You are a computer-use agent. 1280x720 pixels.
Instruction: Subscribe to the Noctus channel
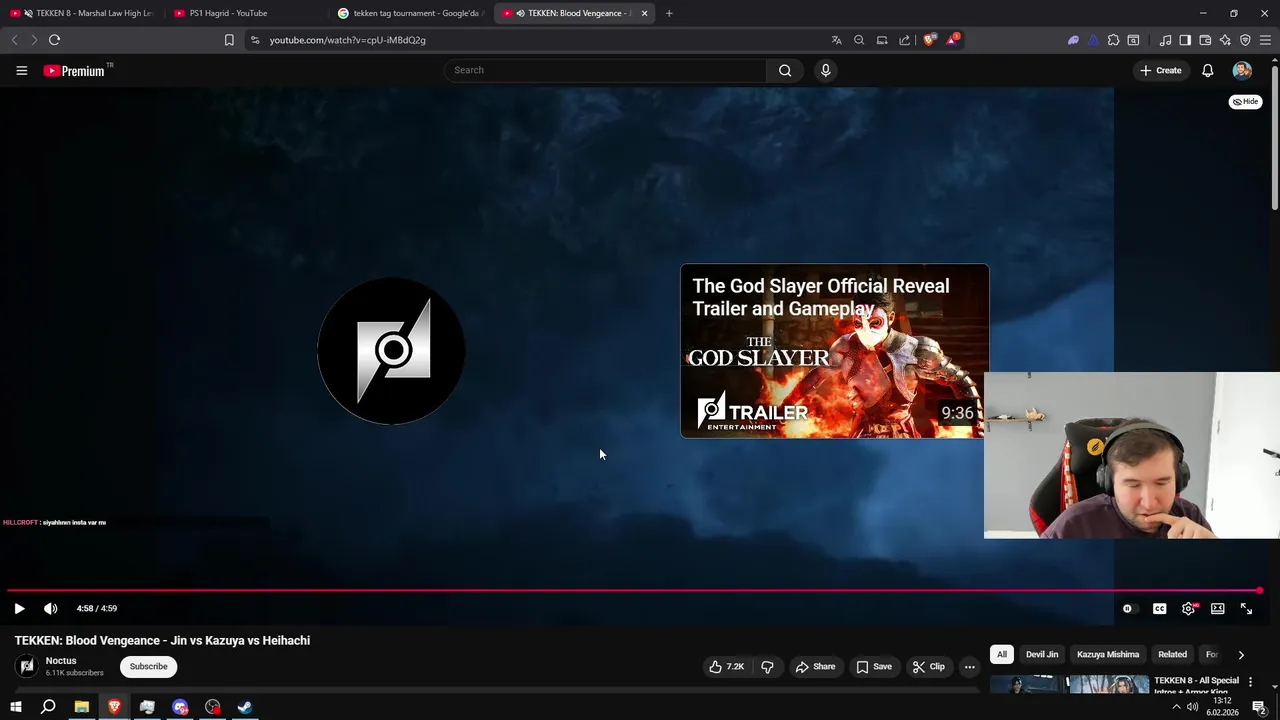point(148,667)
